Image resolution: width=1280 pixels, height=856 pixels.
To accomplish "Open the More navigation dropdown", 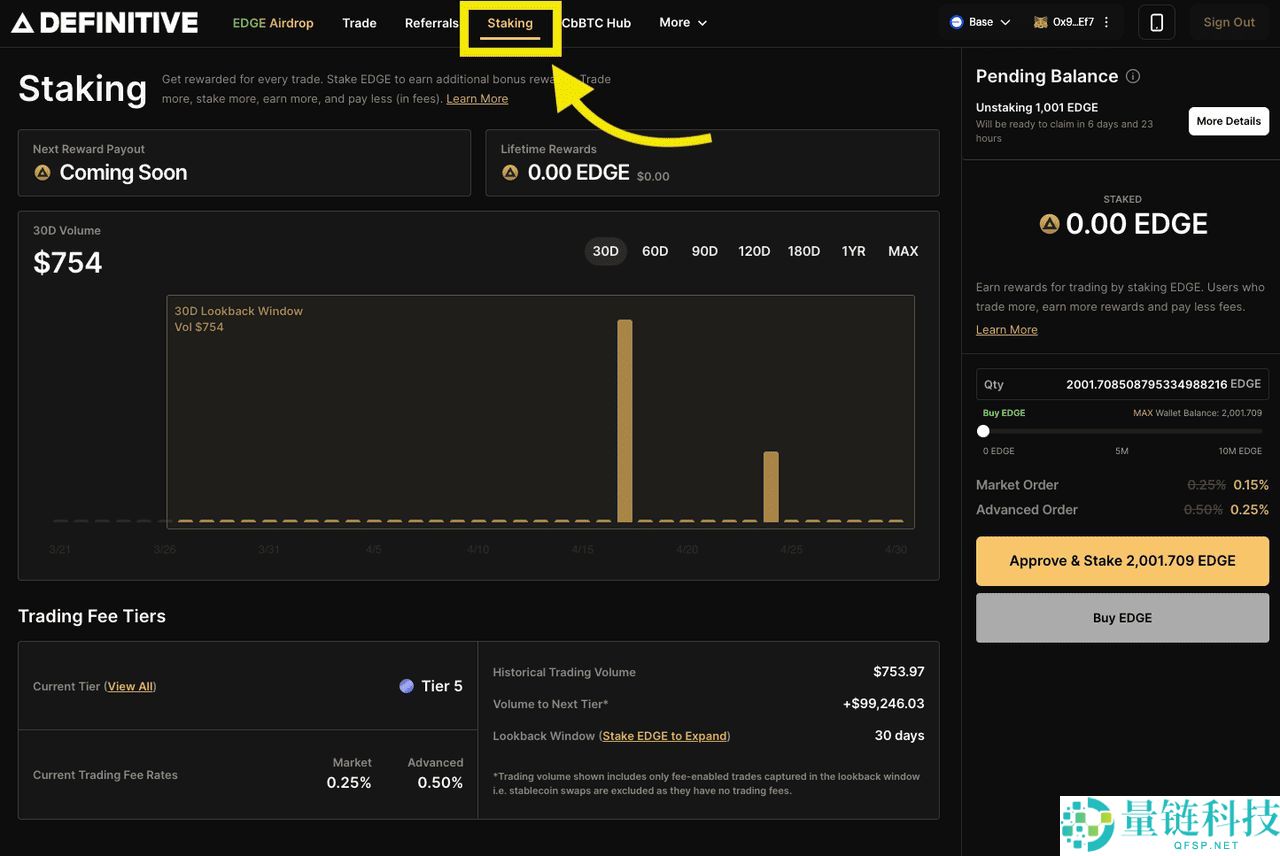I will point(682,22).
